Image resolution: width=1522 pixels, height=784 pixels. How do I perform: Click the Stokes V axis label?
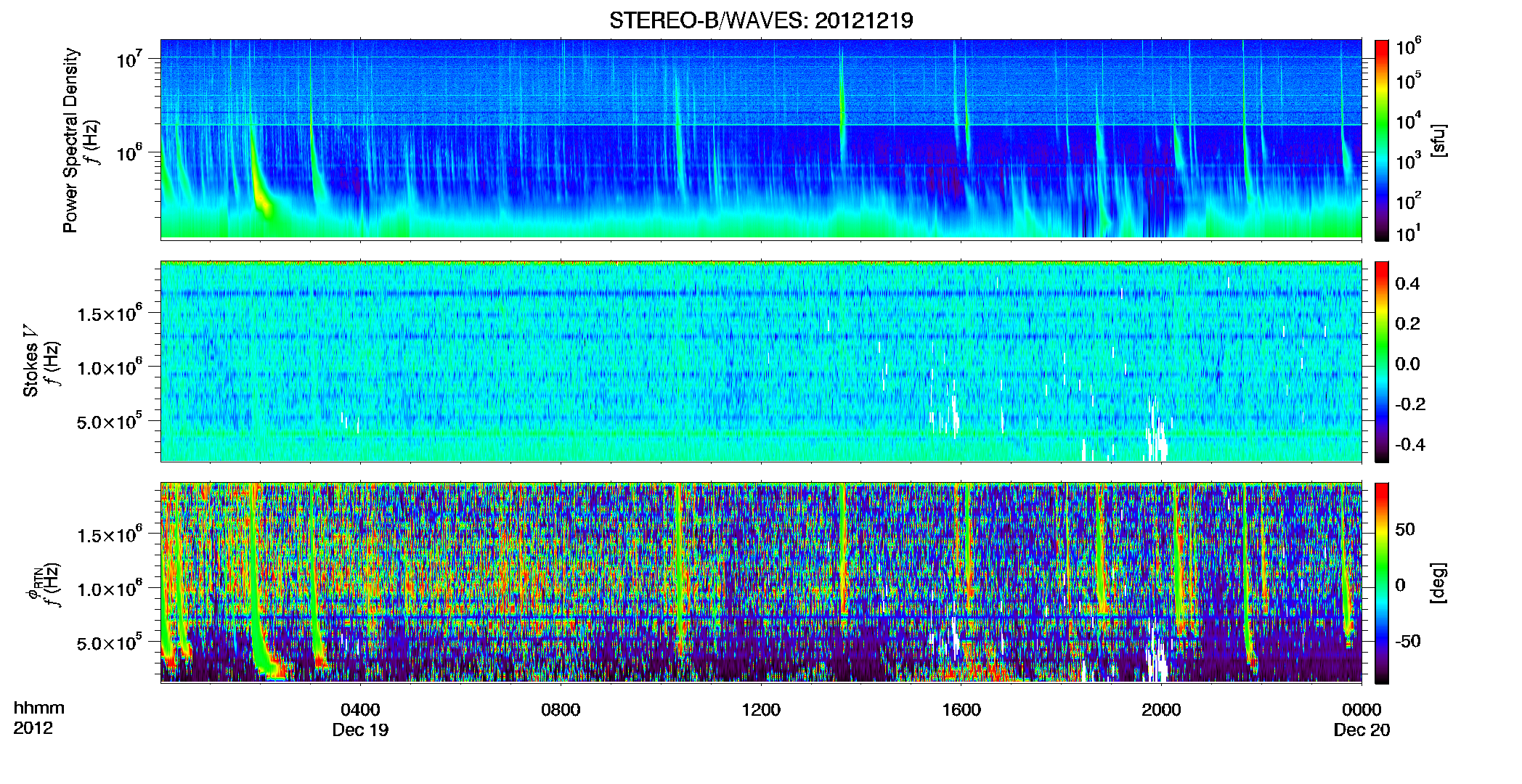click(x=30, y=361)
